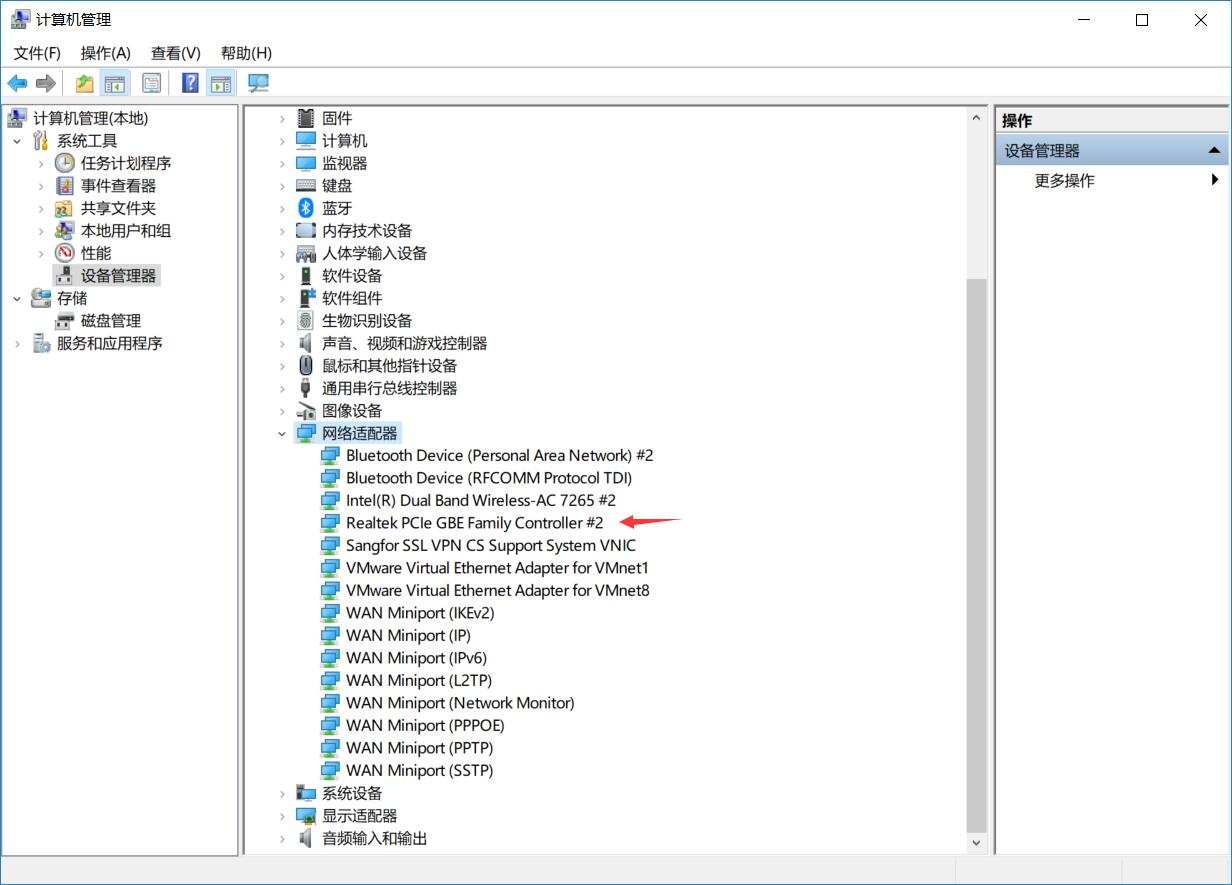
Task: Open the 操作(A) menu
Action: point(106,53)
